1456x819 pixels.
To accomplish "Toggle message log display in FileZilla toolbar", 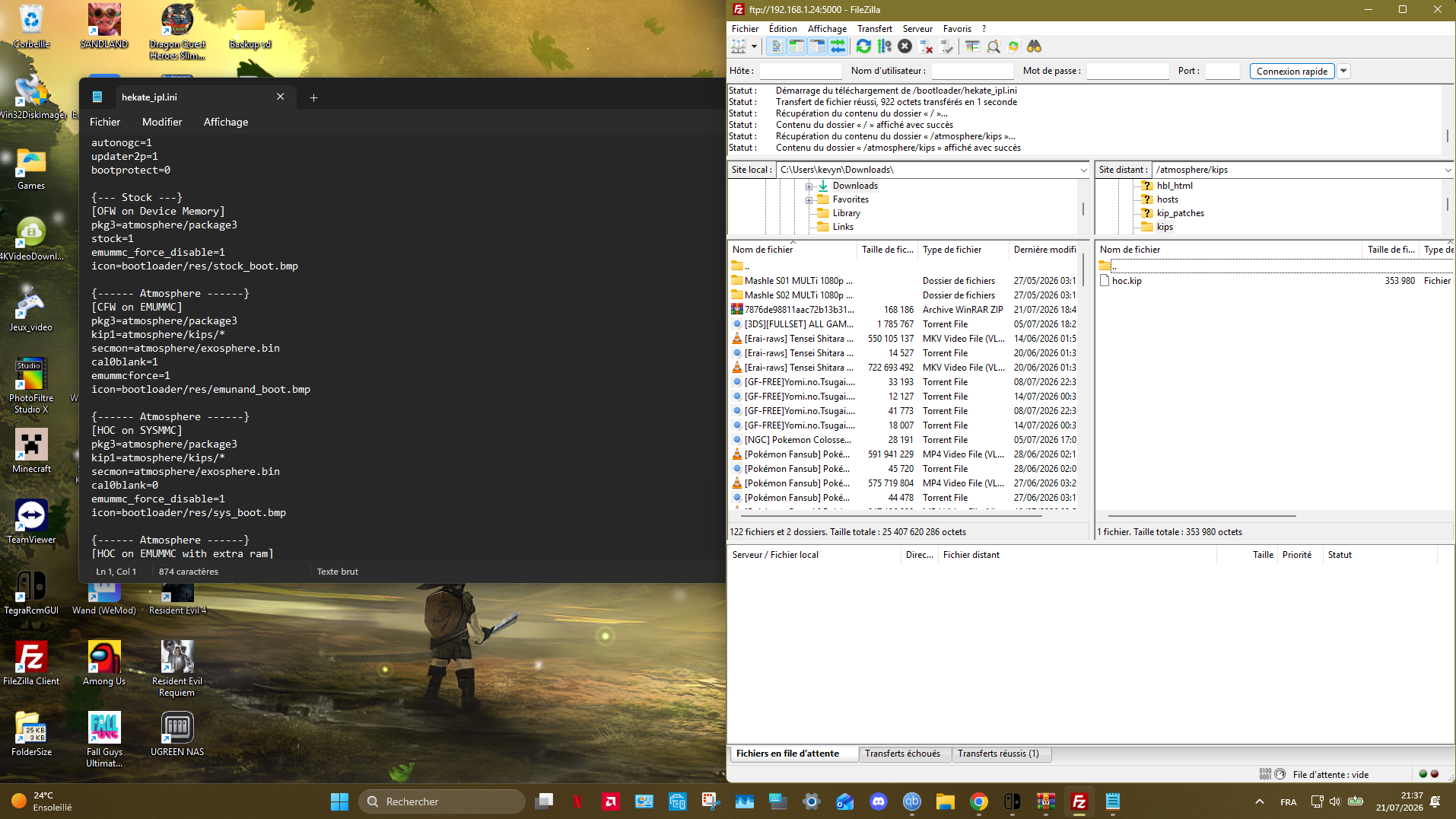I will [776, 46].
